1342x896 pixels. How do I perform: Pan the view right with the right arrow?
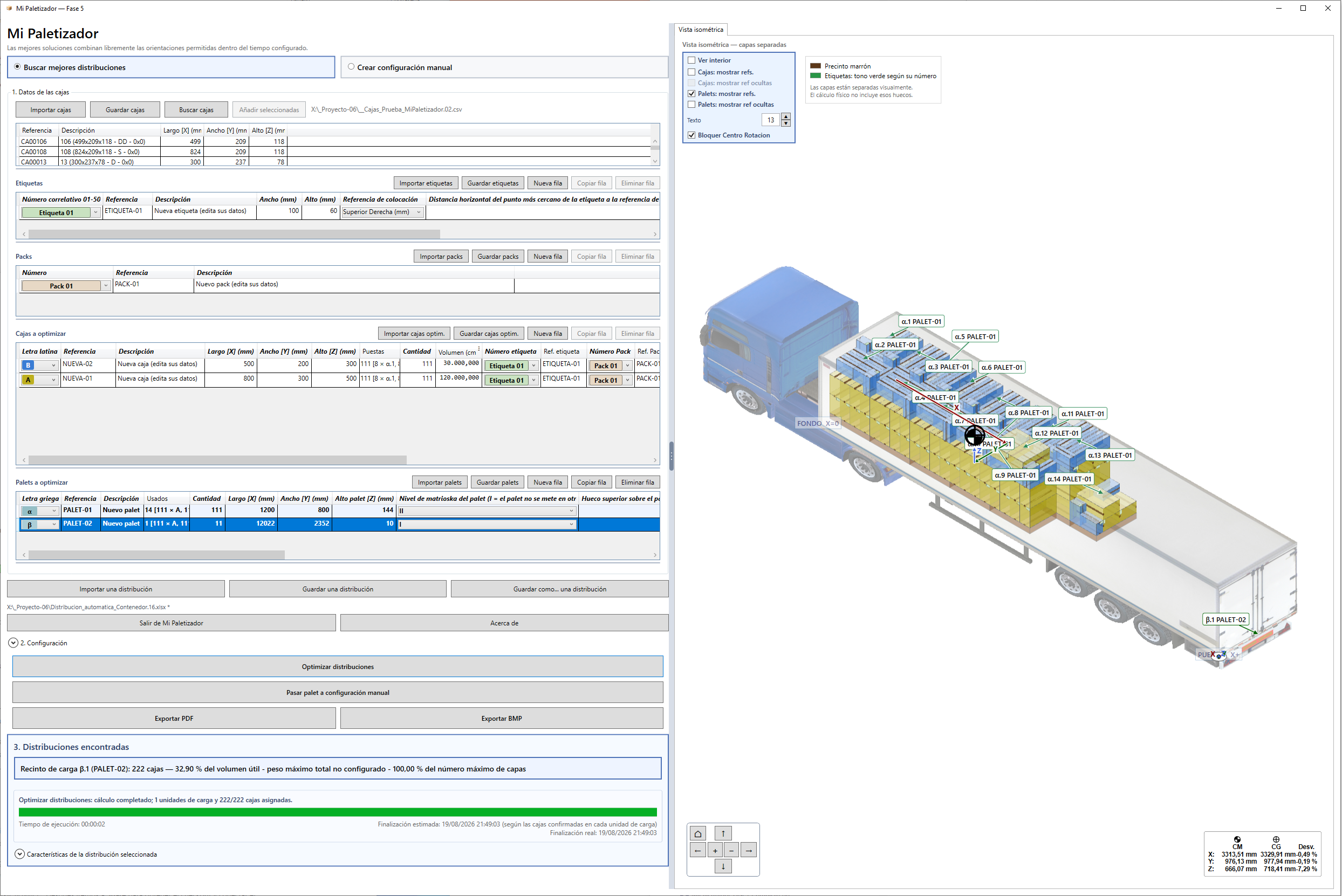pyautogui.click(x=748, y=850)
